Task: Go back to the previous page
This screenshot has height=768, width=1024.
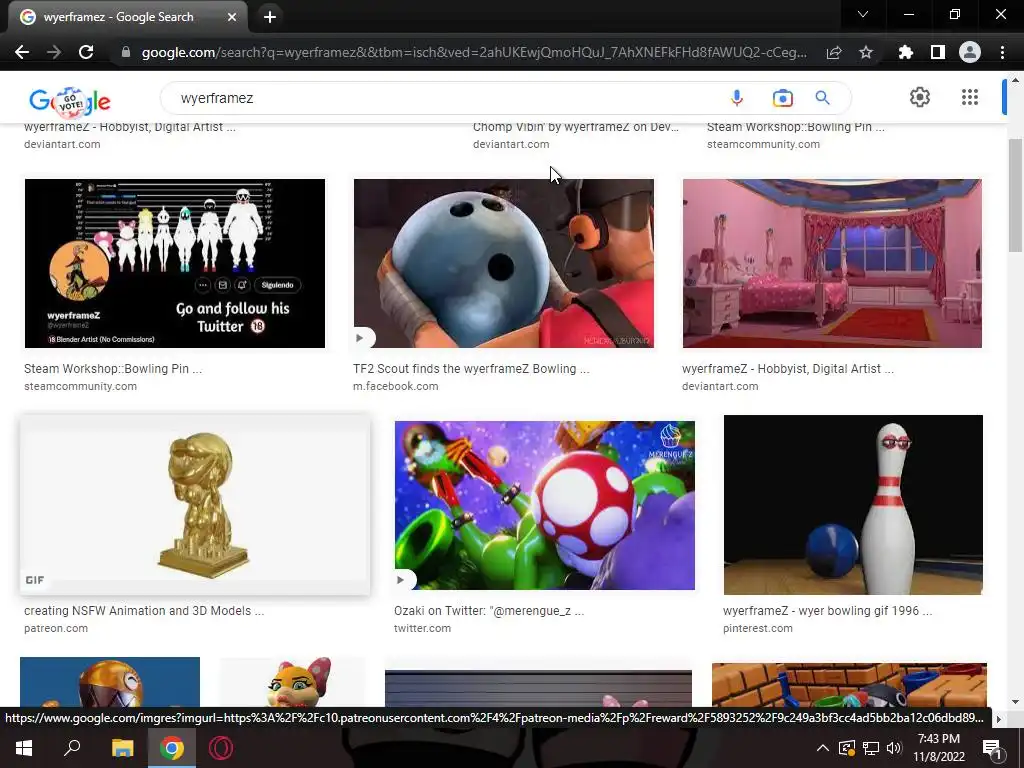Action: click(x=22, y=52)
